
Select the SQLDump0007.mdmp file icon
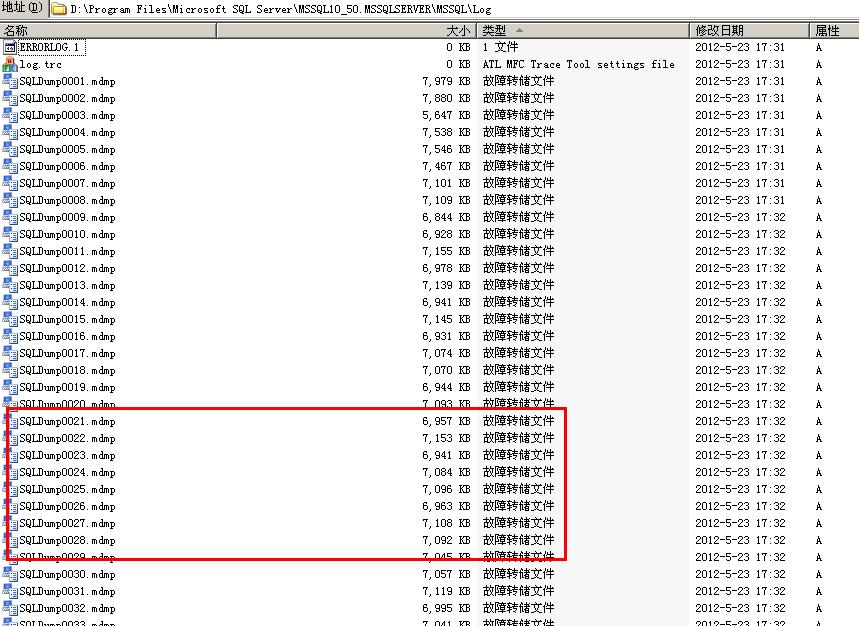click(10, 183)
